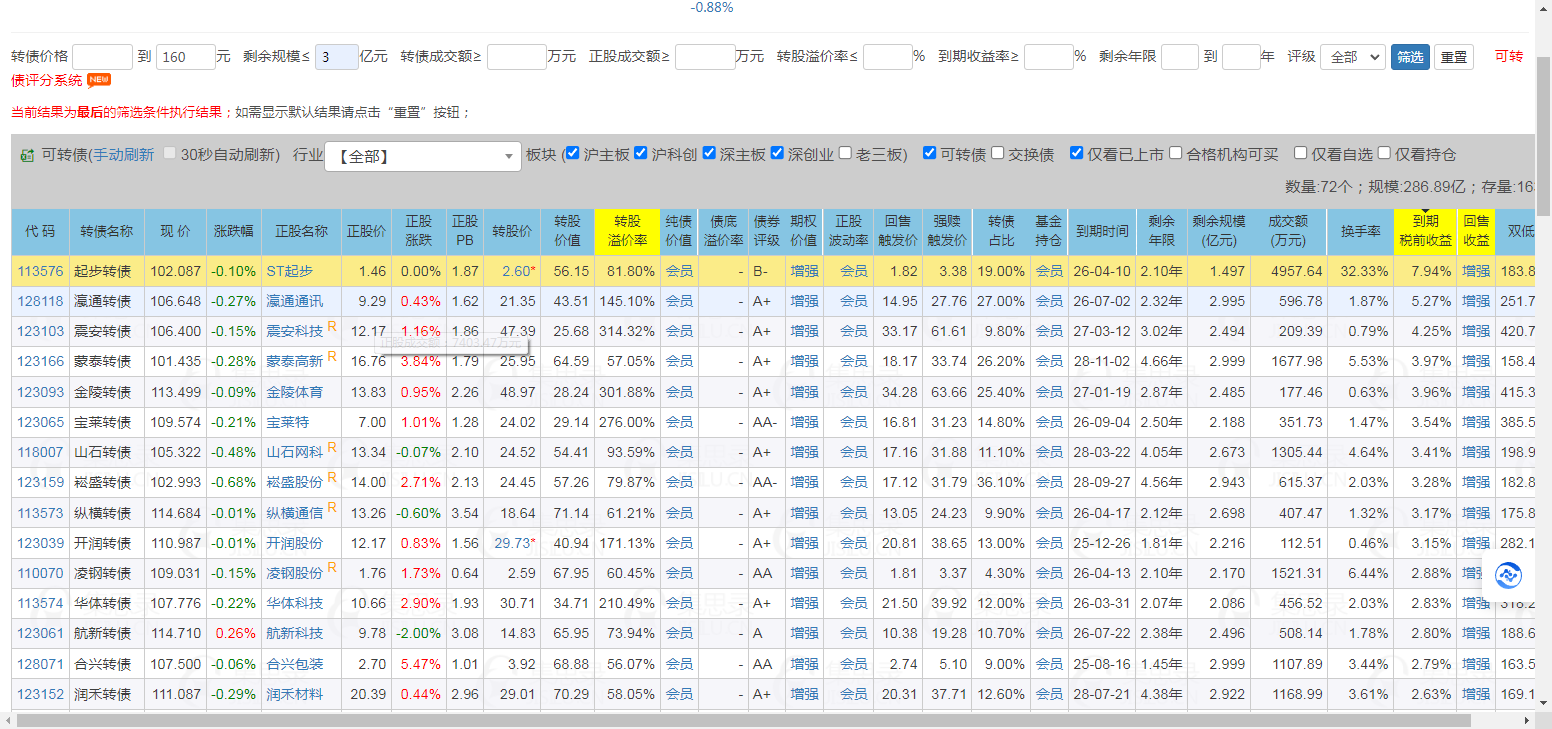Open the 手动刷新 manual refresh link
This screenshot has width=1552, height=729.
123,155
